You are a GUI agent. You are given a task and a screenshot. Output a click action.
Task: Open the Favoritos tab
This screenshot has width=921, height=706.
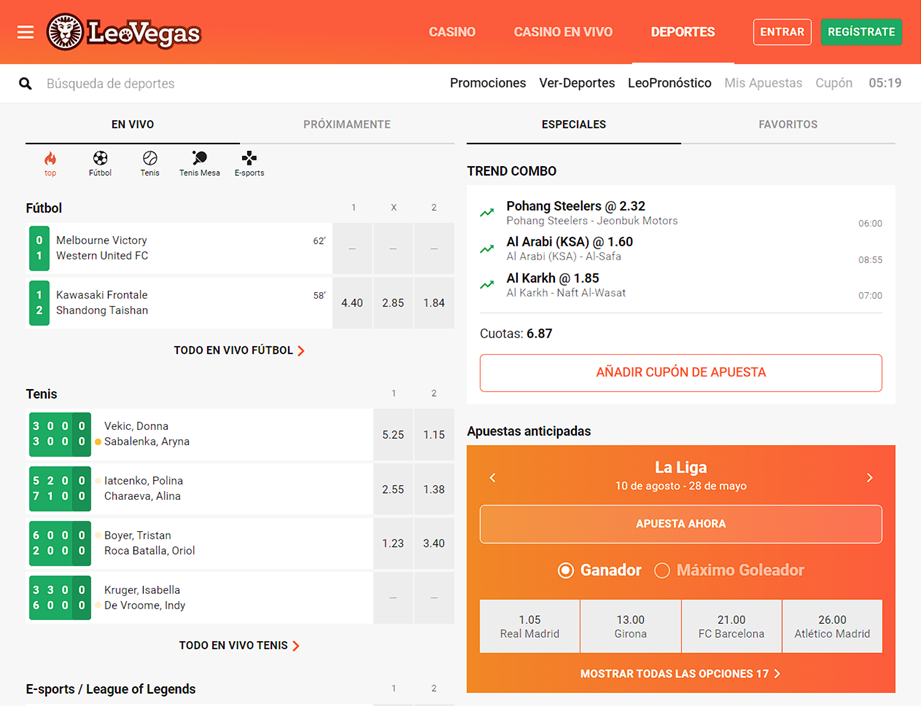[788, 125]
